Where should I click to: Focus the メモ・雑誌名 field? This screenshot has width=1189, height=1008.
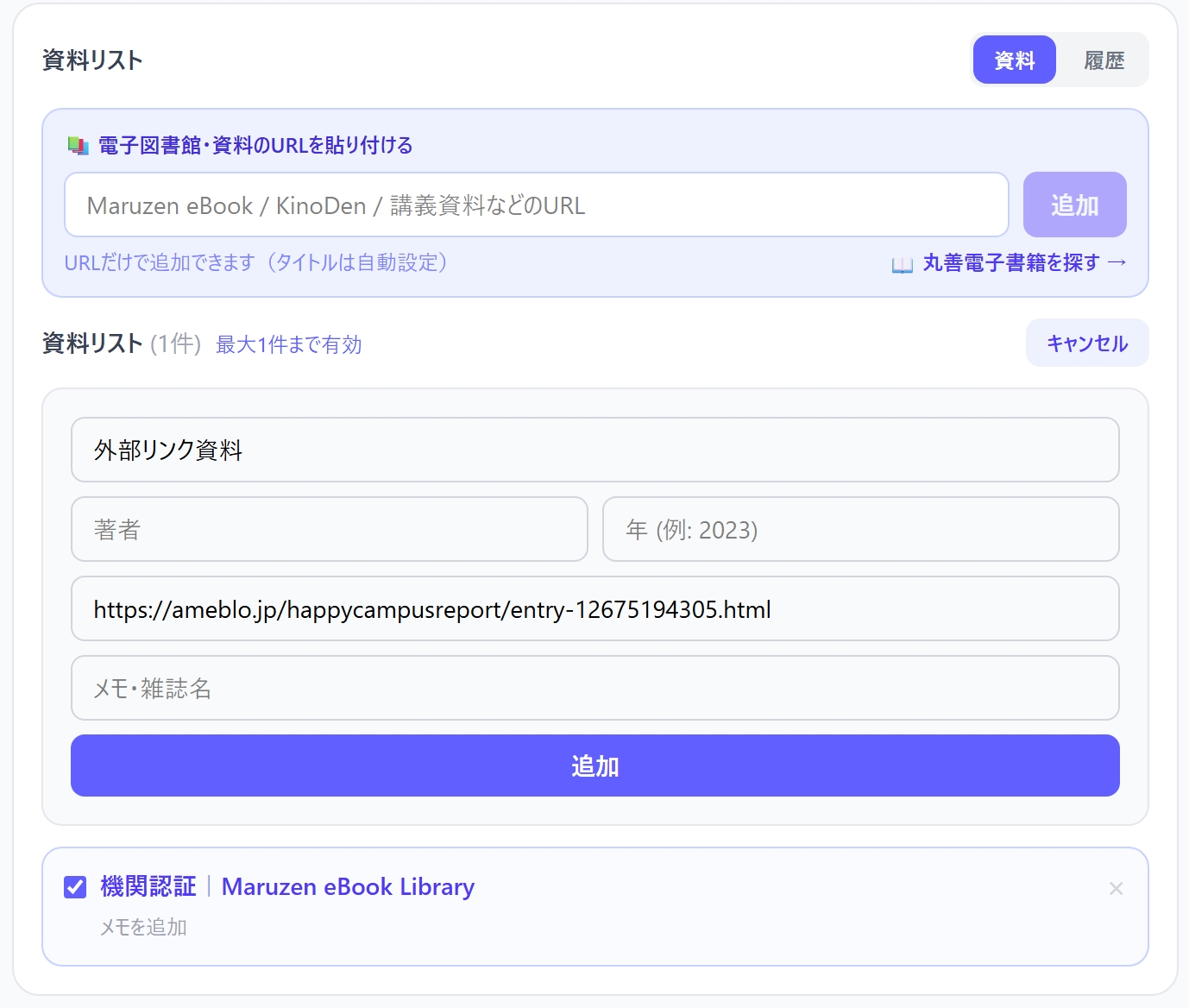coord(594,688)
